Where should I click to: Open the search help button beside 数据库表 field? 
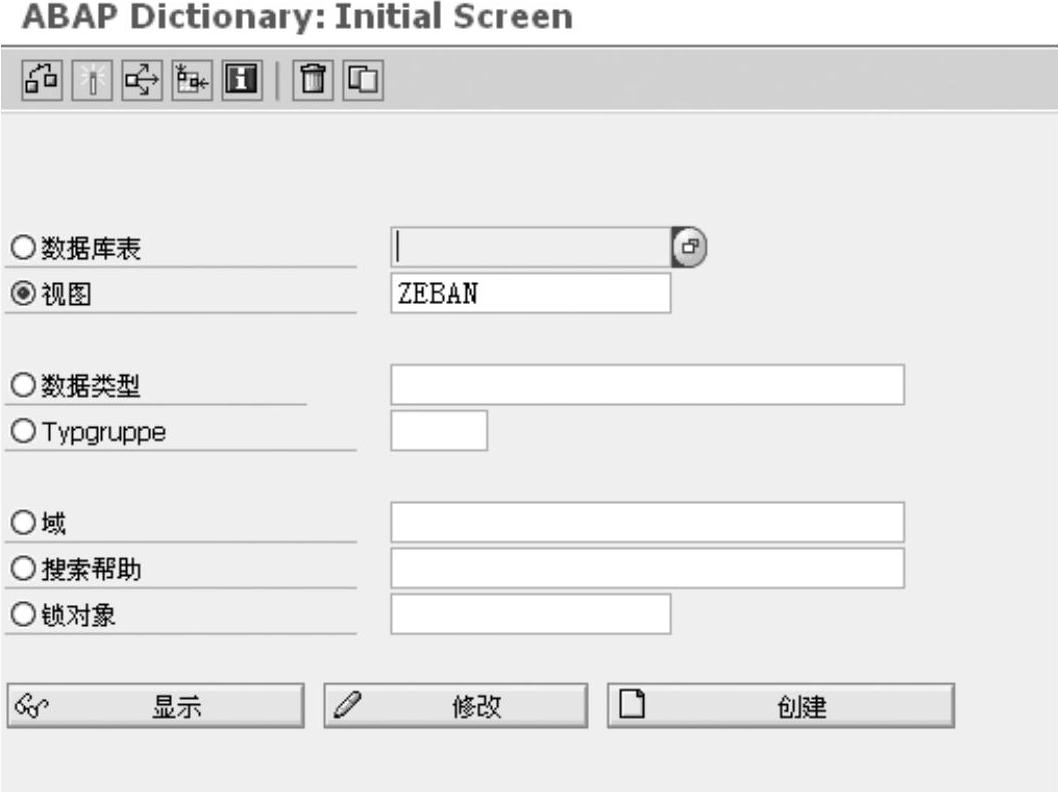[689, 247]
